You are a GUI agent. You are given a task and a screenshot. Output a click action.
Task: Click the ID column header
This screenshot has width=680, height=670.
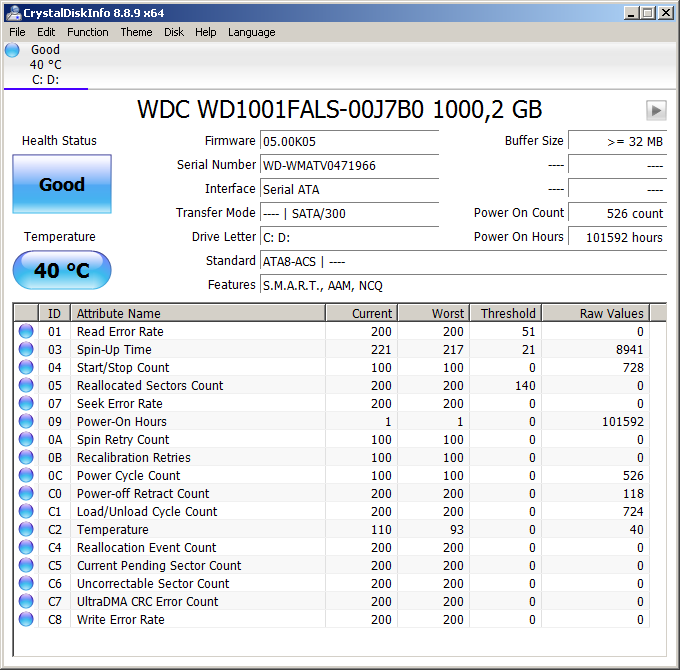coord(54,313)
